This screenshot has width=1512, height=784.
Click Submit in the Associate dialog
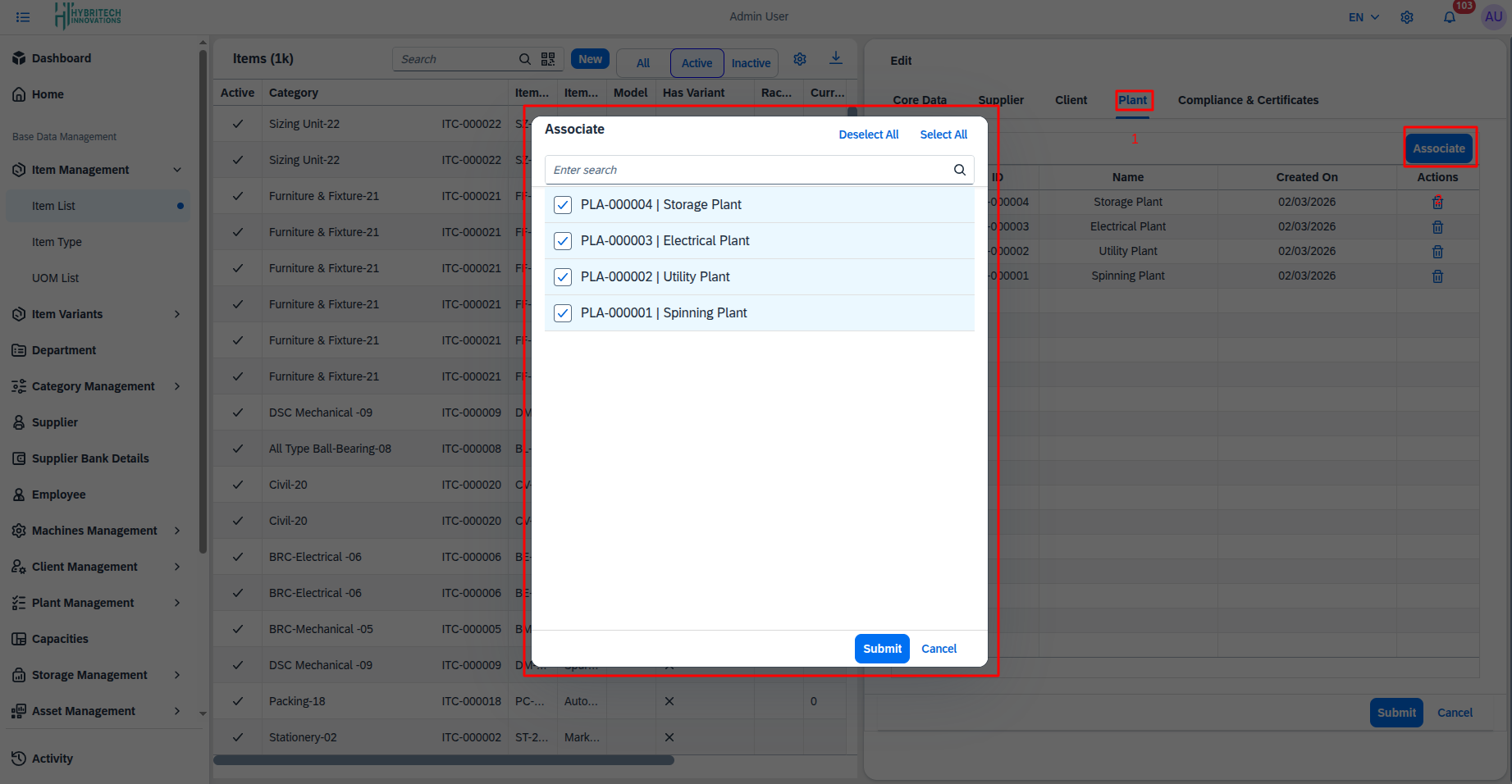tap(882, 649)
